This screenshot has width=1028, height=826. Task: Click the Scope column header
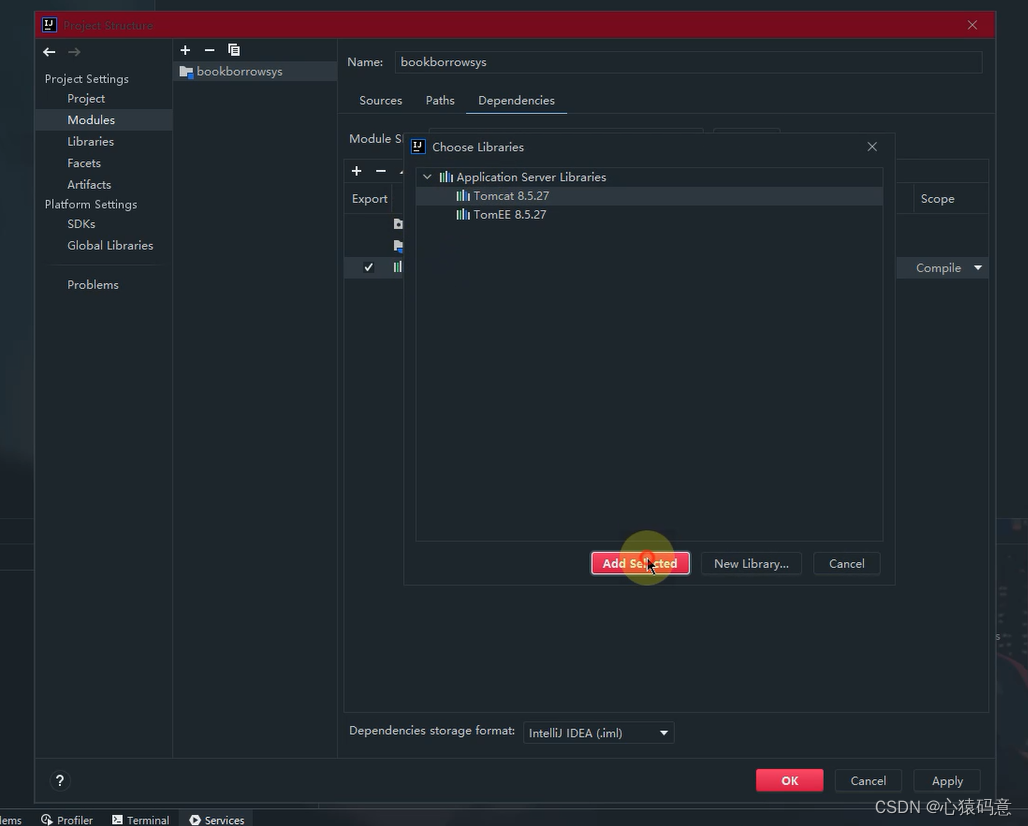[x=938, y=199]
